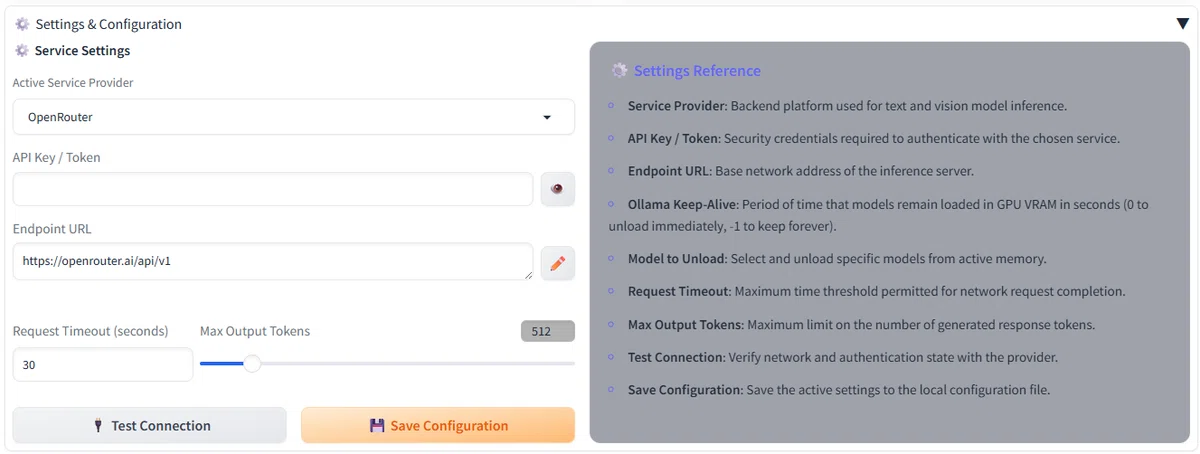Select the Request Timeout seconds field
This screenshot has height=454, width=1200.
tap(103, 365)
